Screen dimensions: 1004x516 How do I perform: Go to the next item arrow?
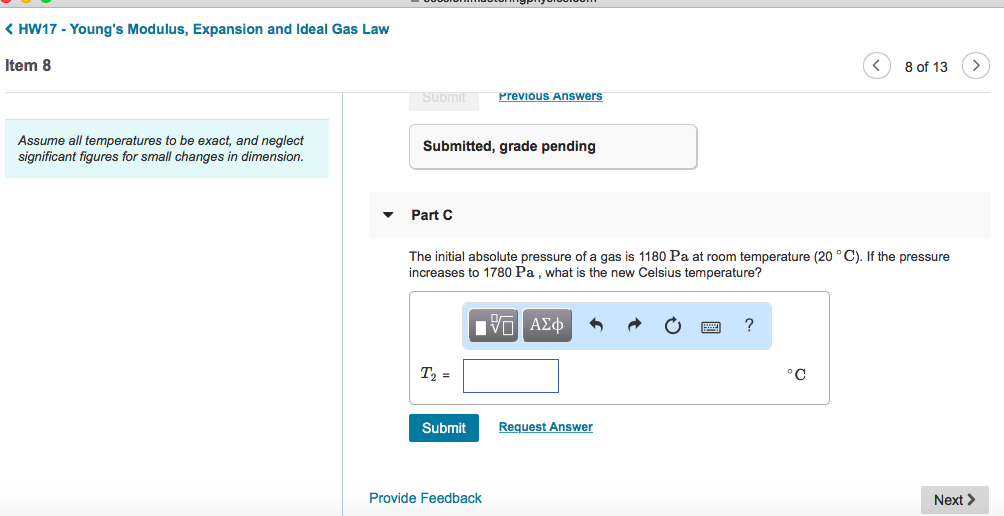tap(975, 66)
